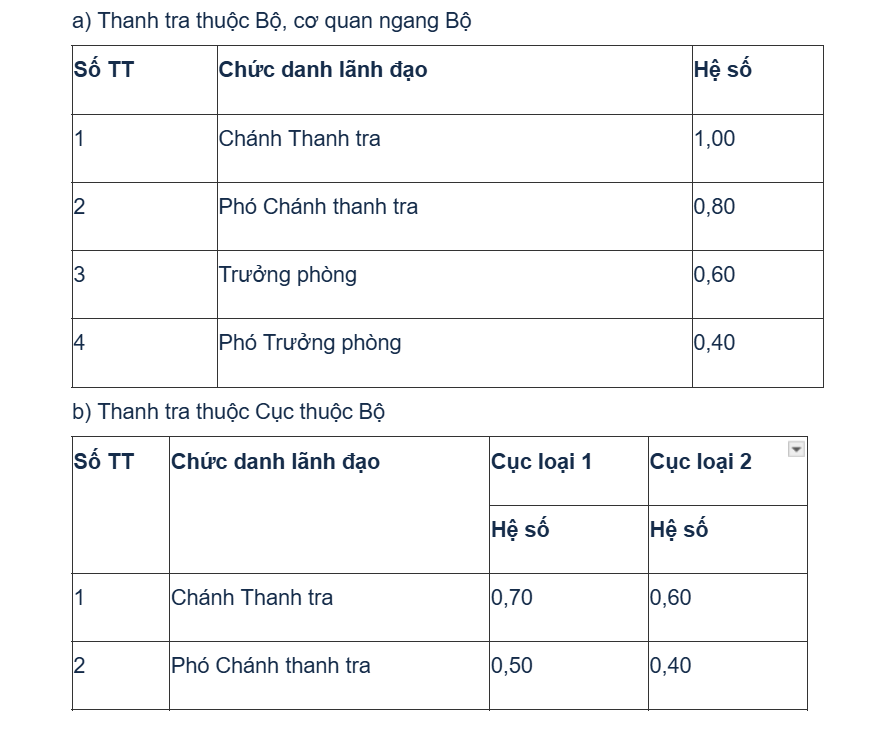The width and height of the screenshot is (893, 737).
Task: Click 'Hệ số' subheader under Cục loại 1
Action: [x=520, y=530]
